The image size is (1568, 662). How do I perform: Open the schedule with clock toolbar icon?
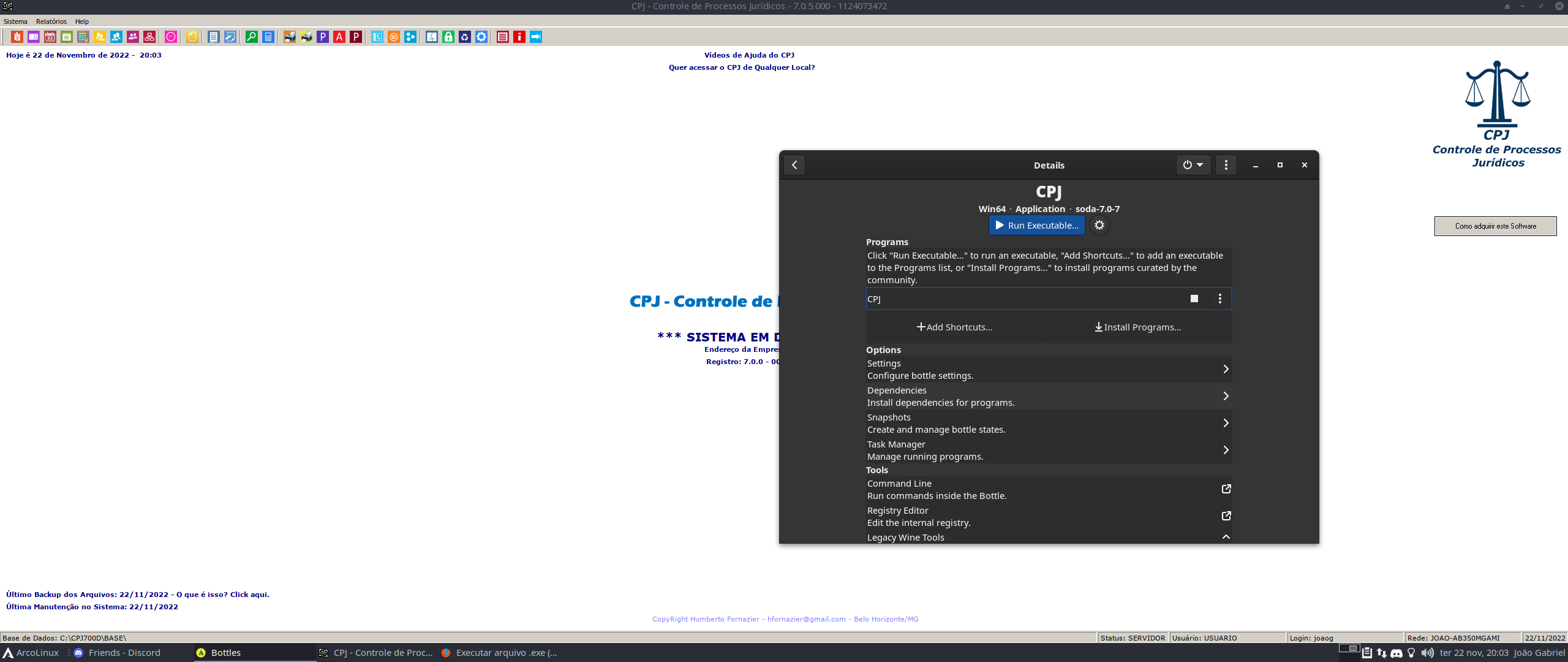pos(83,37)
